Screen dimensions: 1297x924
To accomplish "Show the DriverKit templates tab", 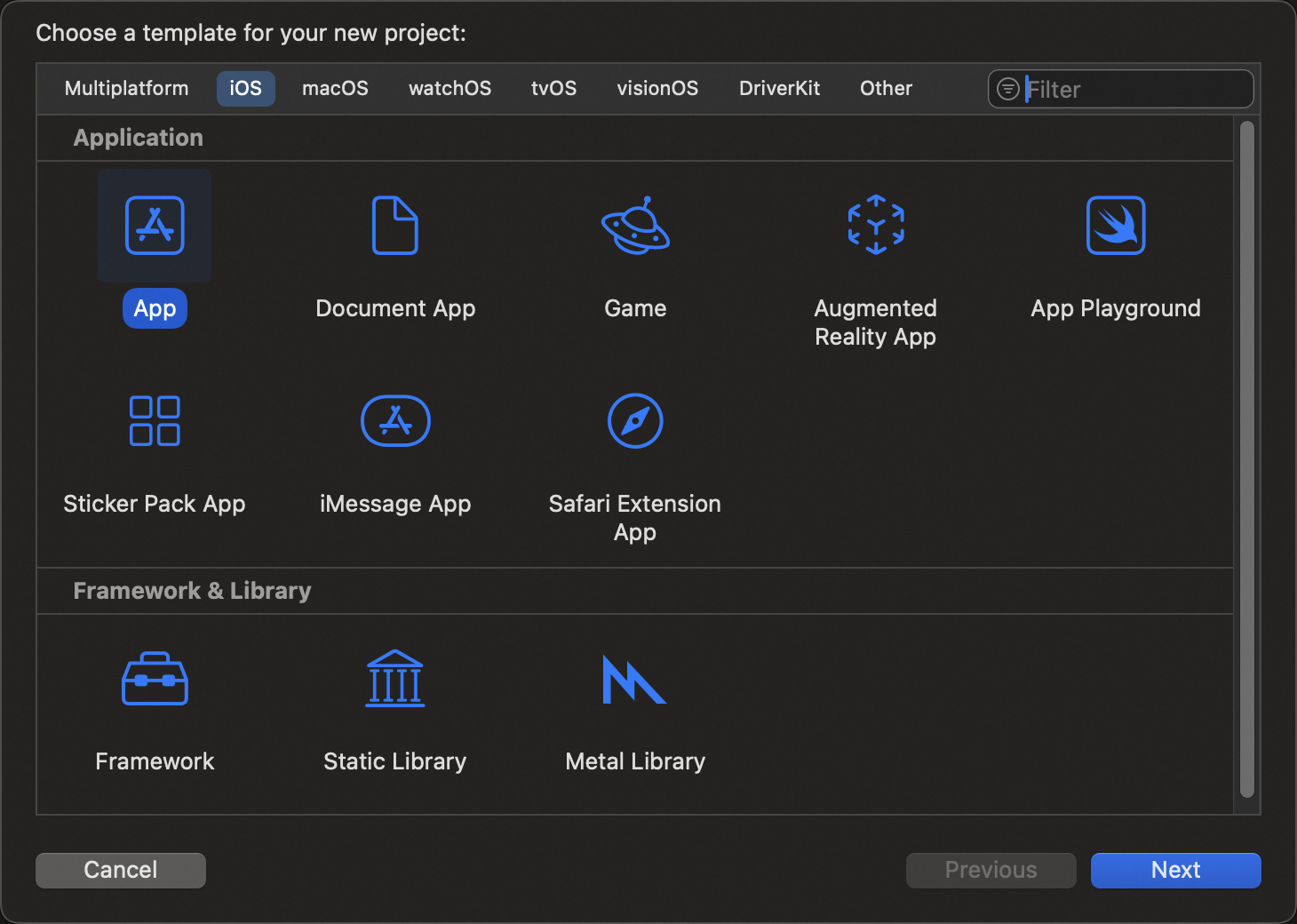I will [x=779, y=89].
